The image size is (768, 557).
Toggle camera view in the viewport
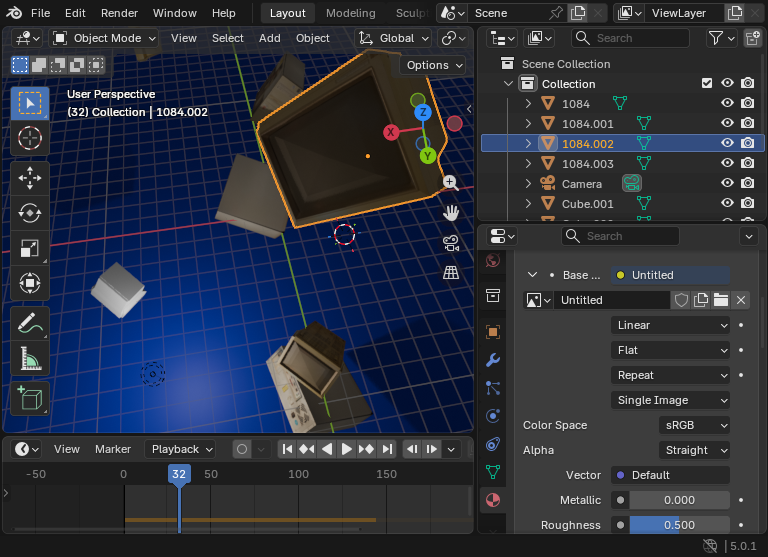451,242
